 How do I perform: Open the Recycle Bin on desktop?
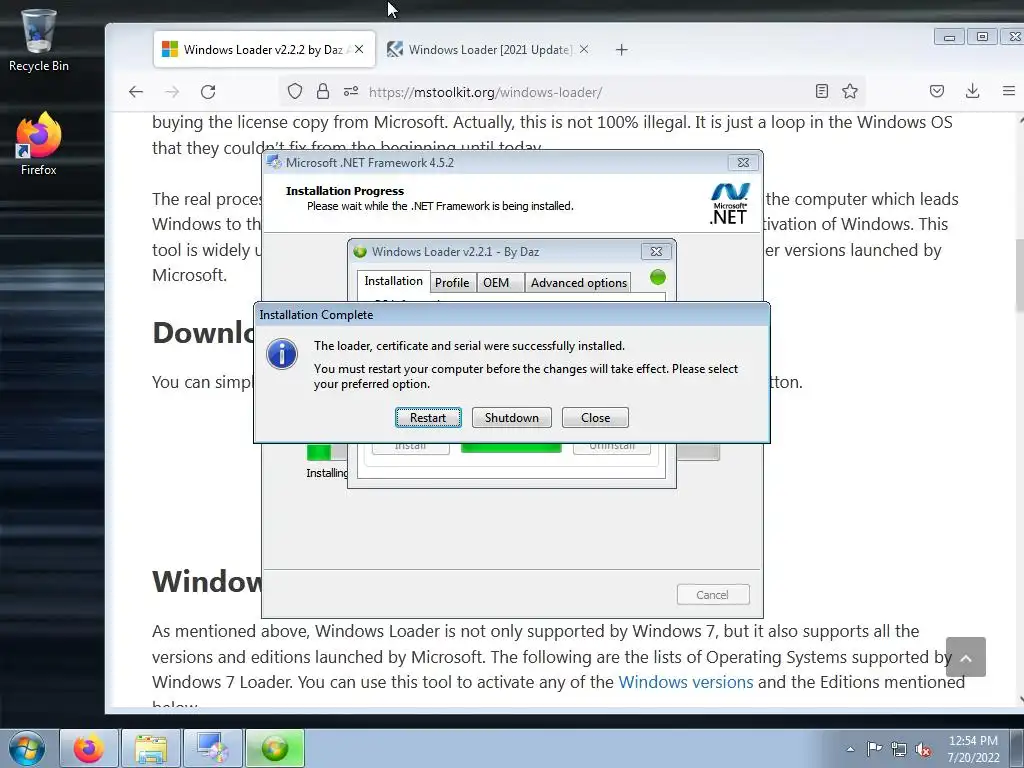39,40
